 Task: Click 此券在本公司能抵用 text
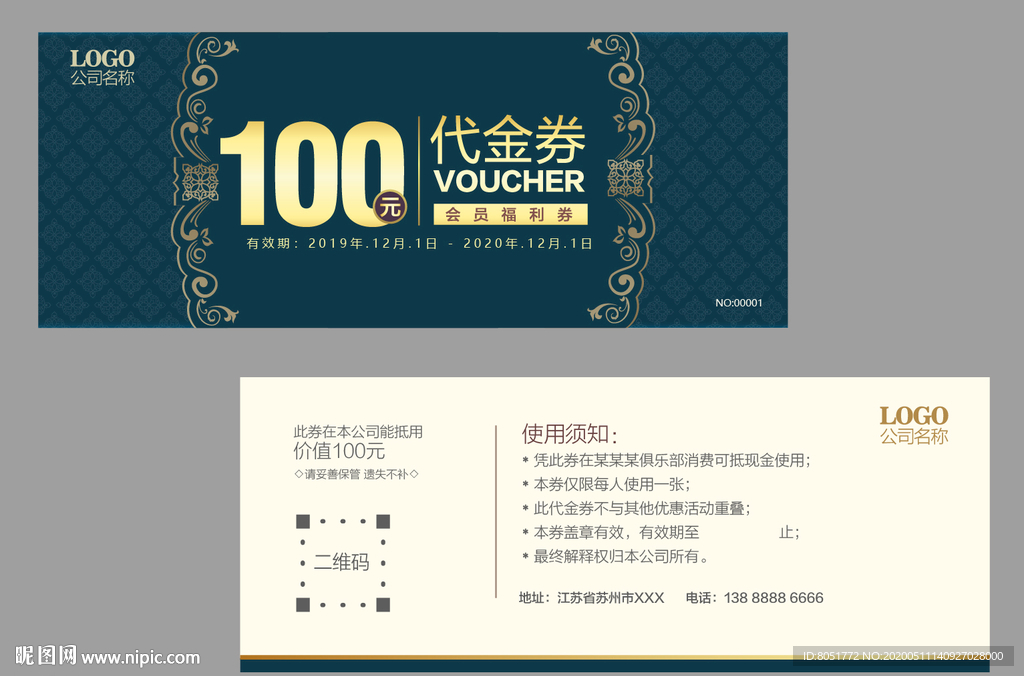(358, 432)
